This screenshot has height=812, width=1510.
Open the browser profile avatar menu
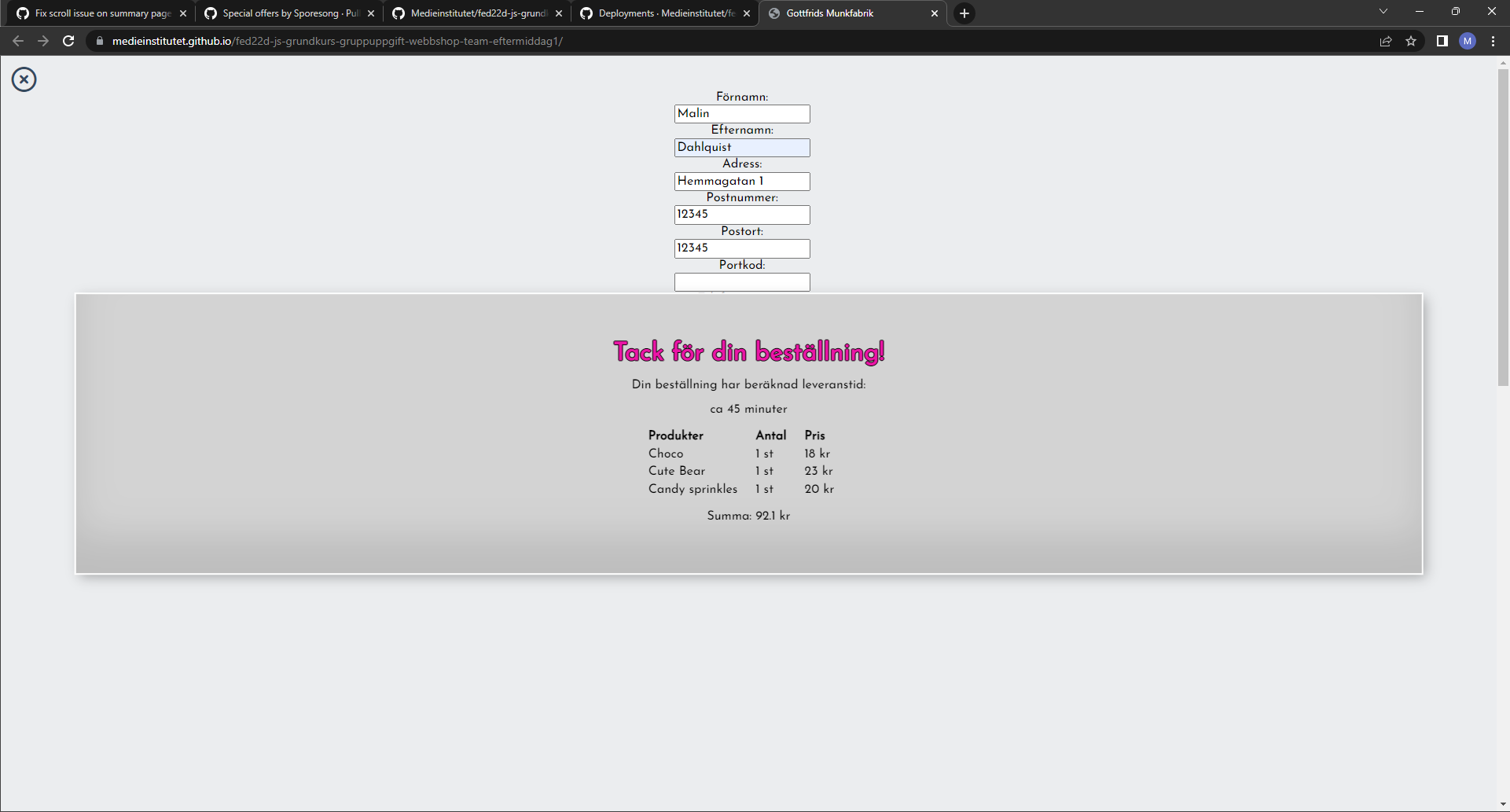pos(1468,41)
